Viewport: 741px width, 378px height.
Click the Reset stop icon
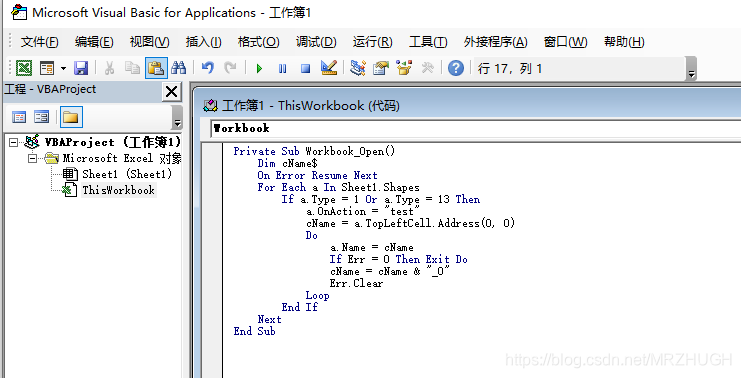pyautogui.click(x=306, y=69)
